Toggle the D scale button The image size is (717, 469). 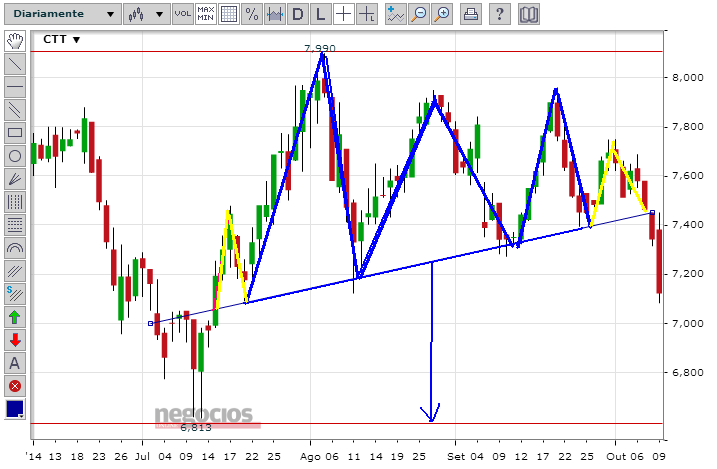[298, 14]
